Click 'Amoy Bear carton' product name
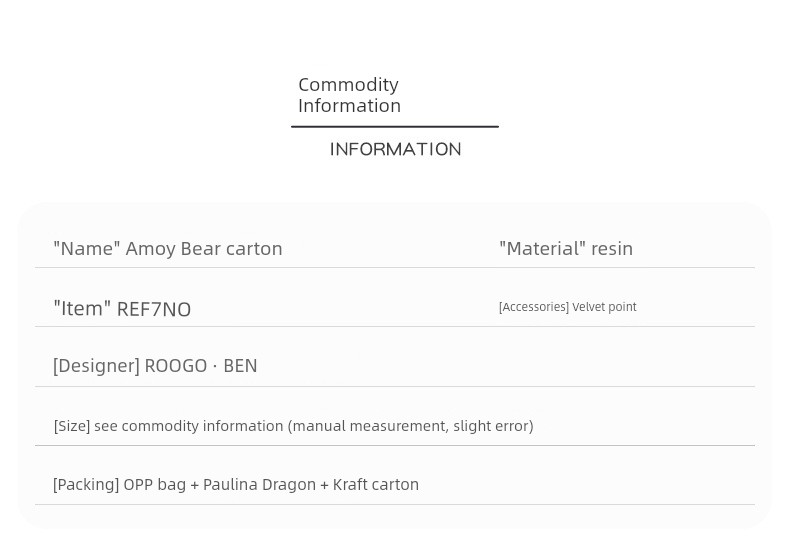 (x=204, y=249)
